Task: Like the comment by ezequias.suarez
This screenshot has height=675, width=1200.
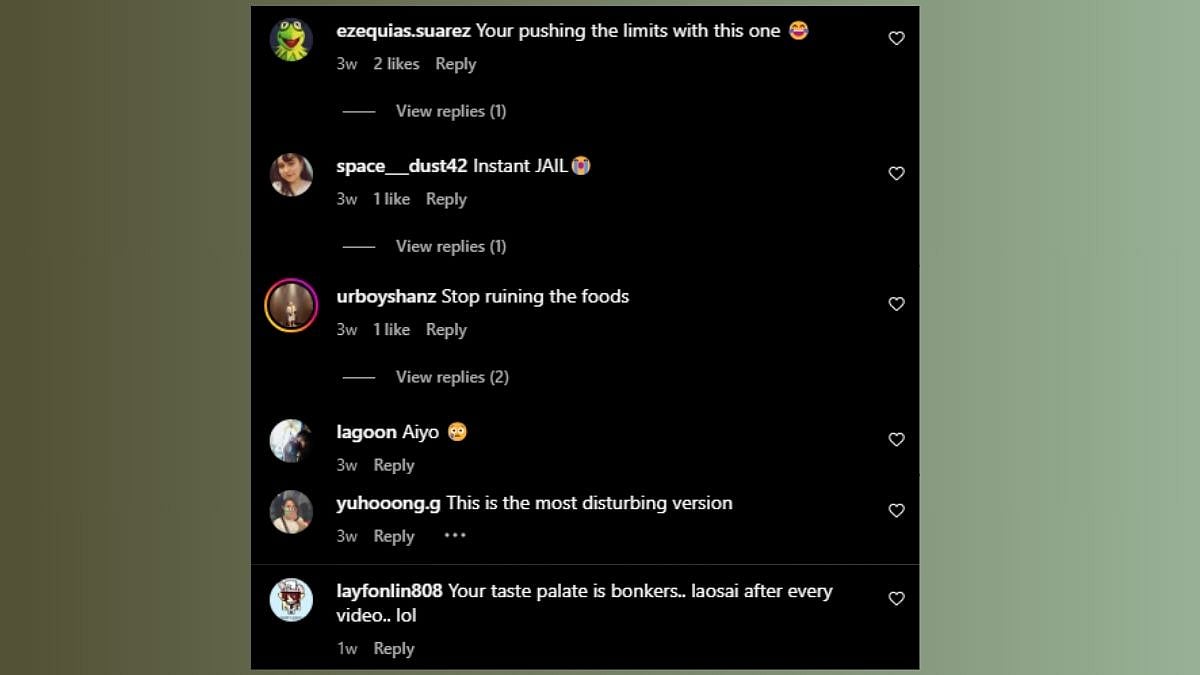Action: [x=896, y=38]
